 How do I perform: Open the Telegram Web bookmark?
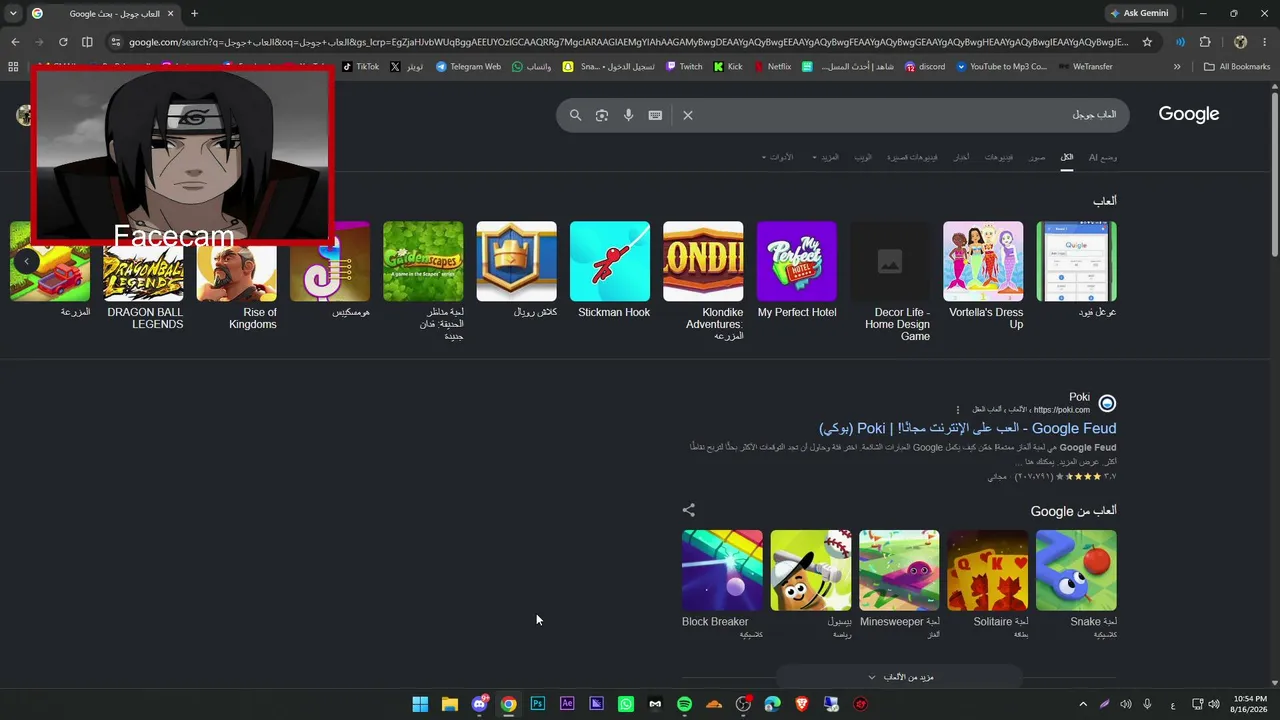[469, 67]
